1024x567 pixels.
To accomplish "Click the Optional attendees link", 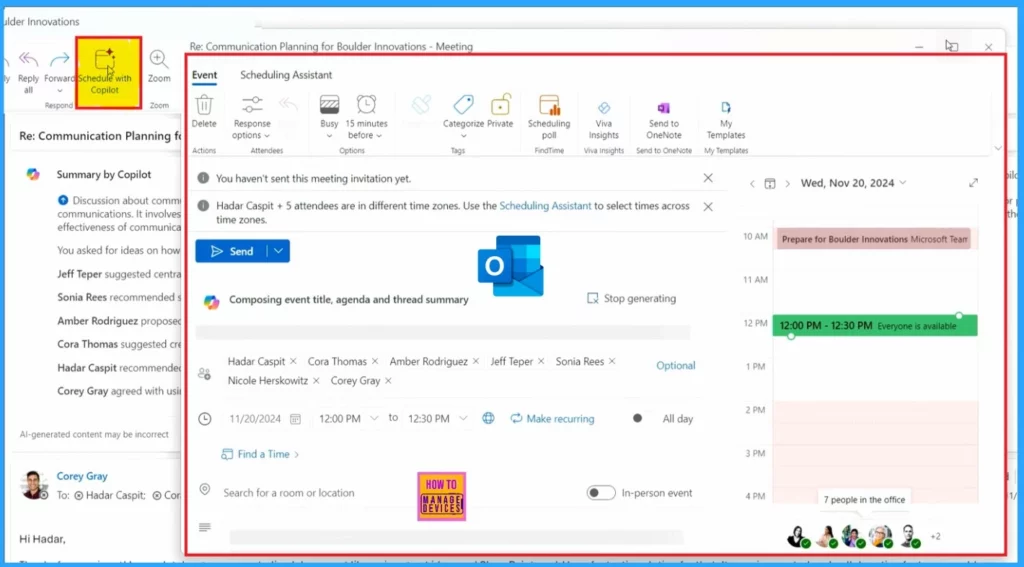I will coord(675,366).
